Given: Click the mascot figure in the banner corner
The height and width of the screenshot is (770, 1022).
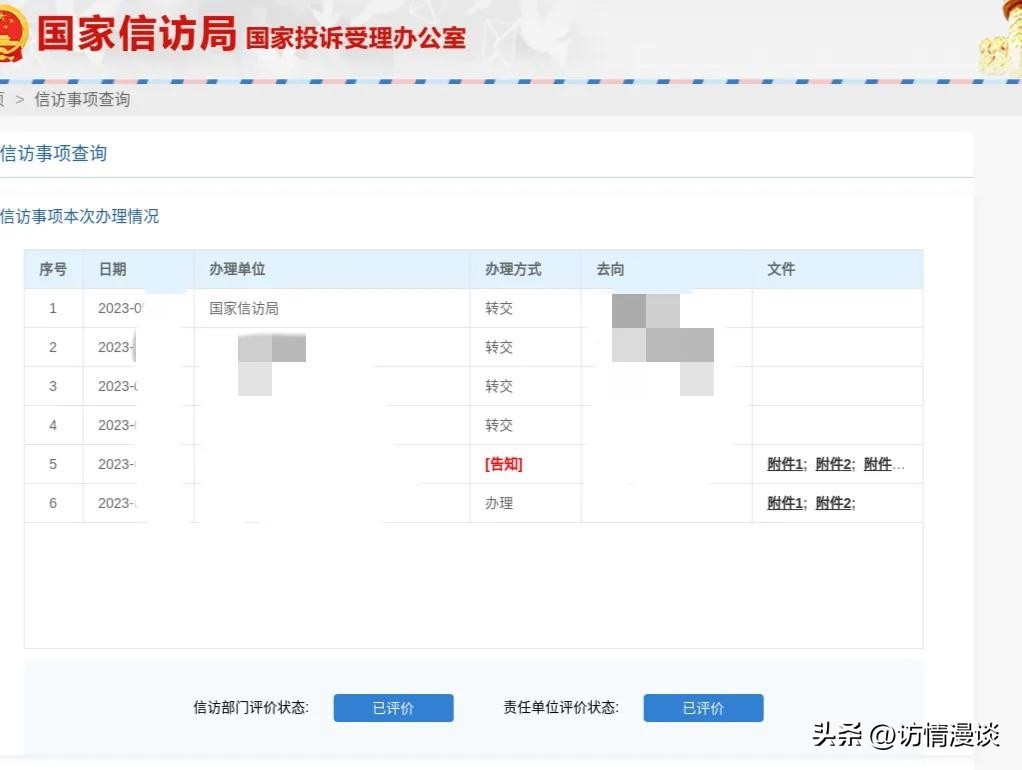Looking at the screenshot, I should [1000, 40].
